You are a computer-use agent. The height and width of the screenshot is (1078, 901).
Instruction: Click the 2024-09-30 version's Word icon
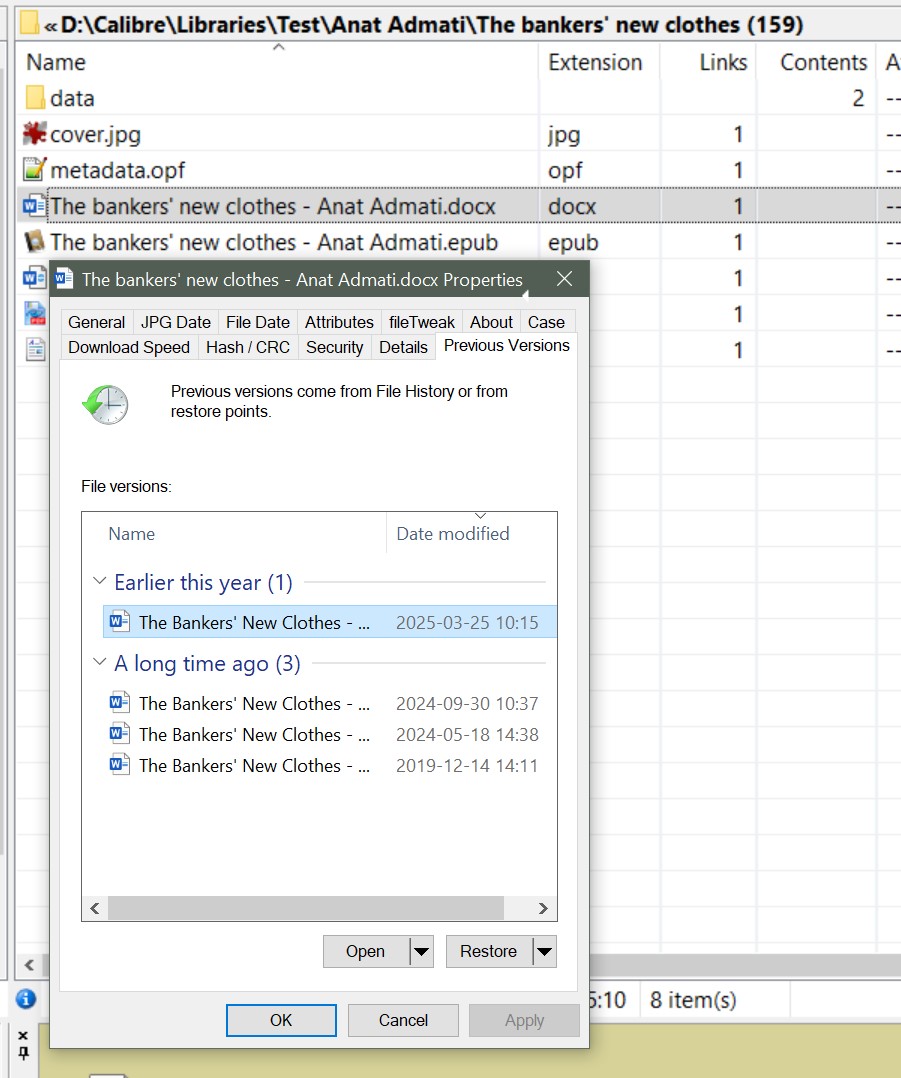pos(120,703)
